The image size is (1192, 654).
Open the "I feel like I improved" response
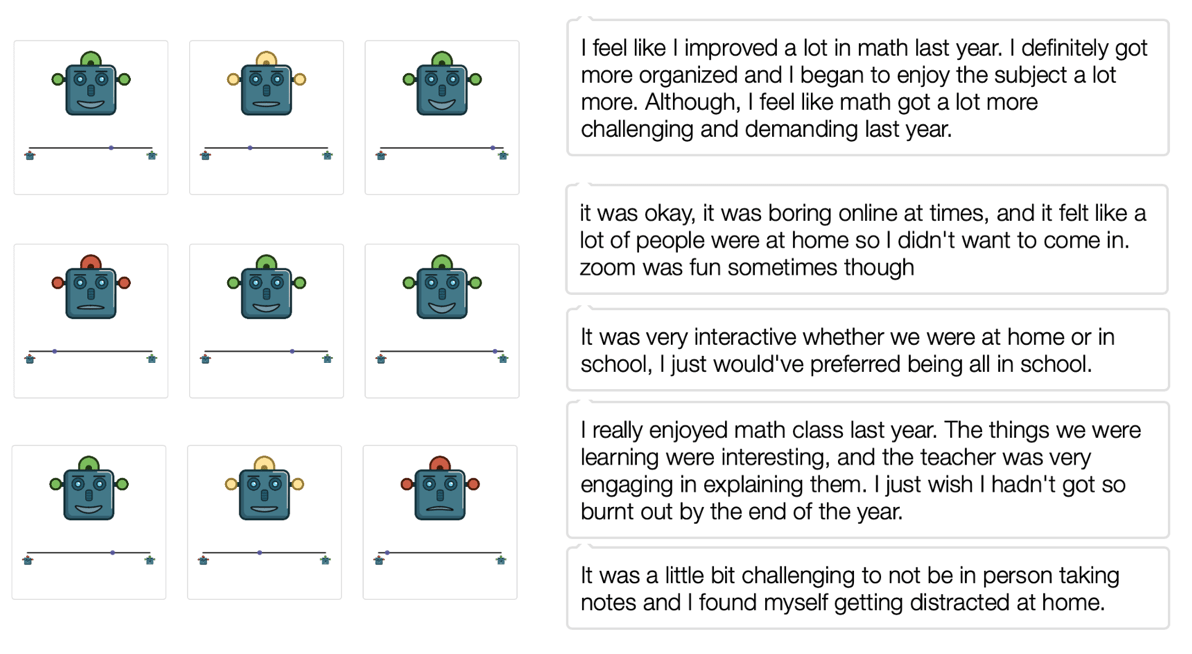pos(867,88)
